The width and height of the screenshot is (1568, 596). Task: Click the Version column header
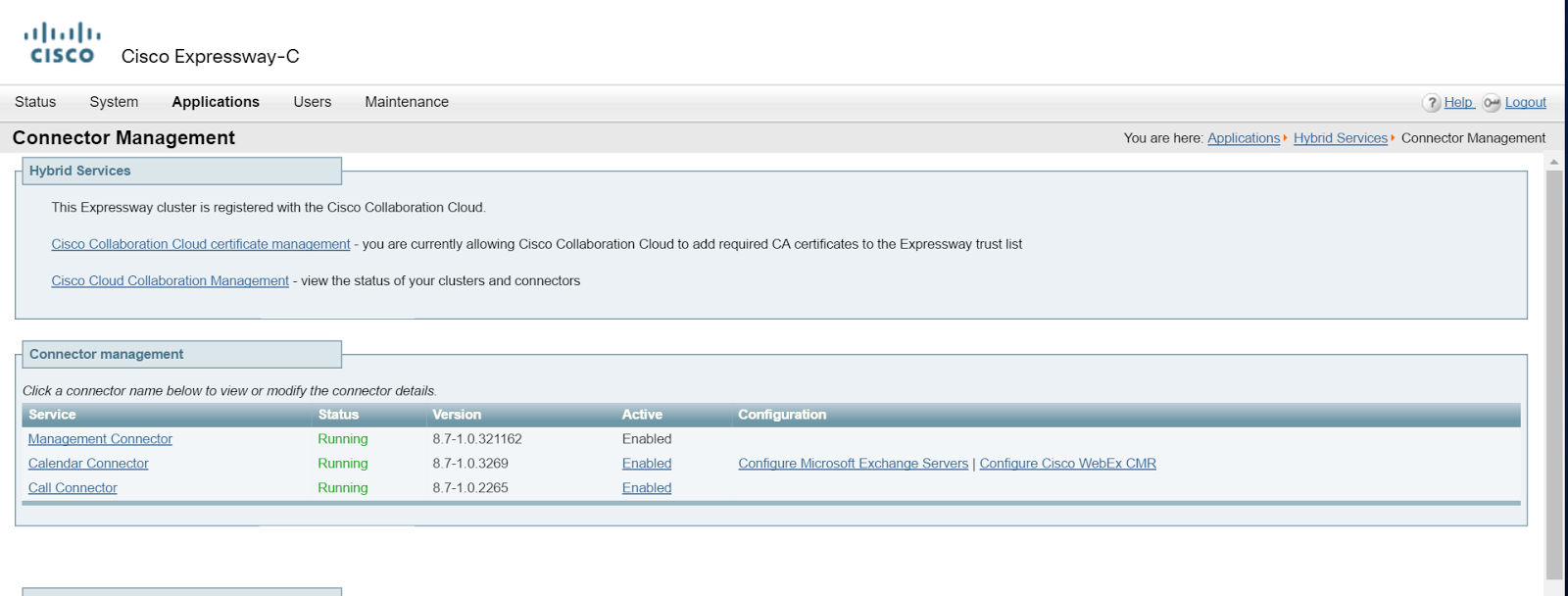457,415
